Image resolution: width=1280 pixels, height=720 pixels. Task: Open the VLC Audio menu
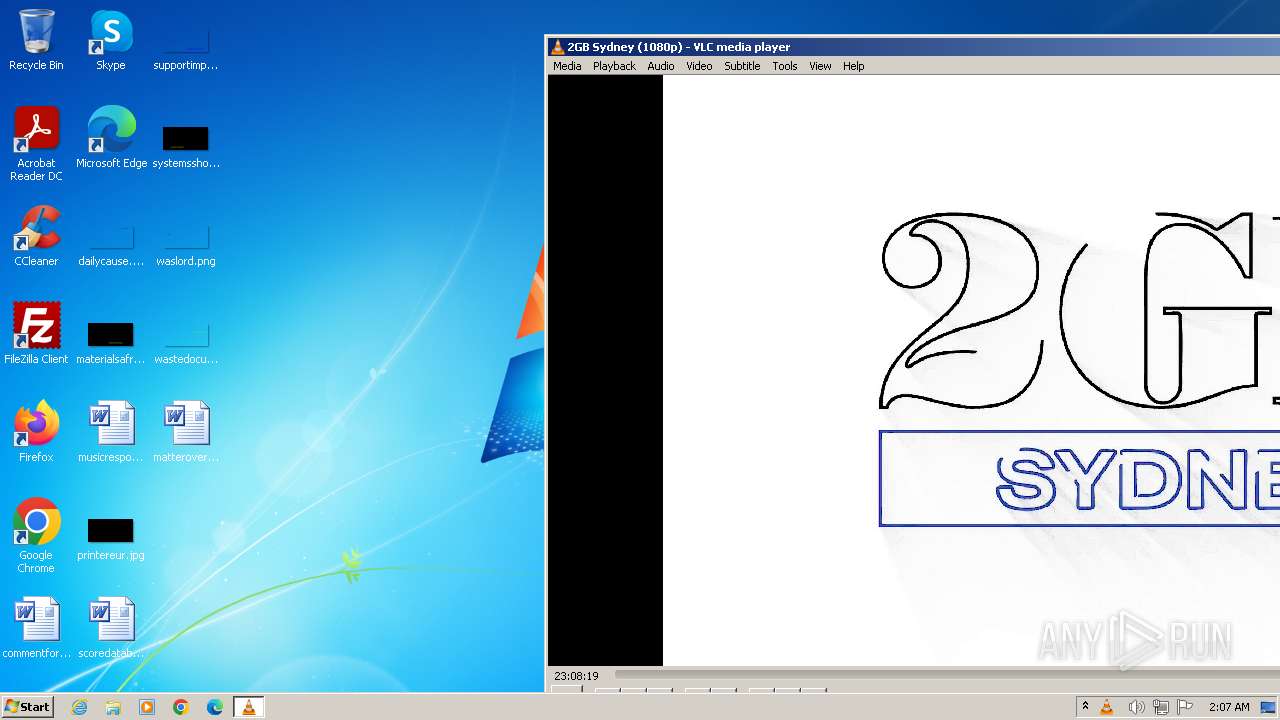(661, 66)
